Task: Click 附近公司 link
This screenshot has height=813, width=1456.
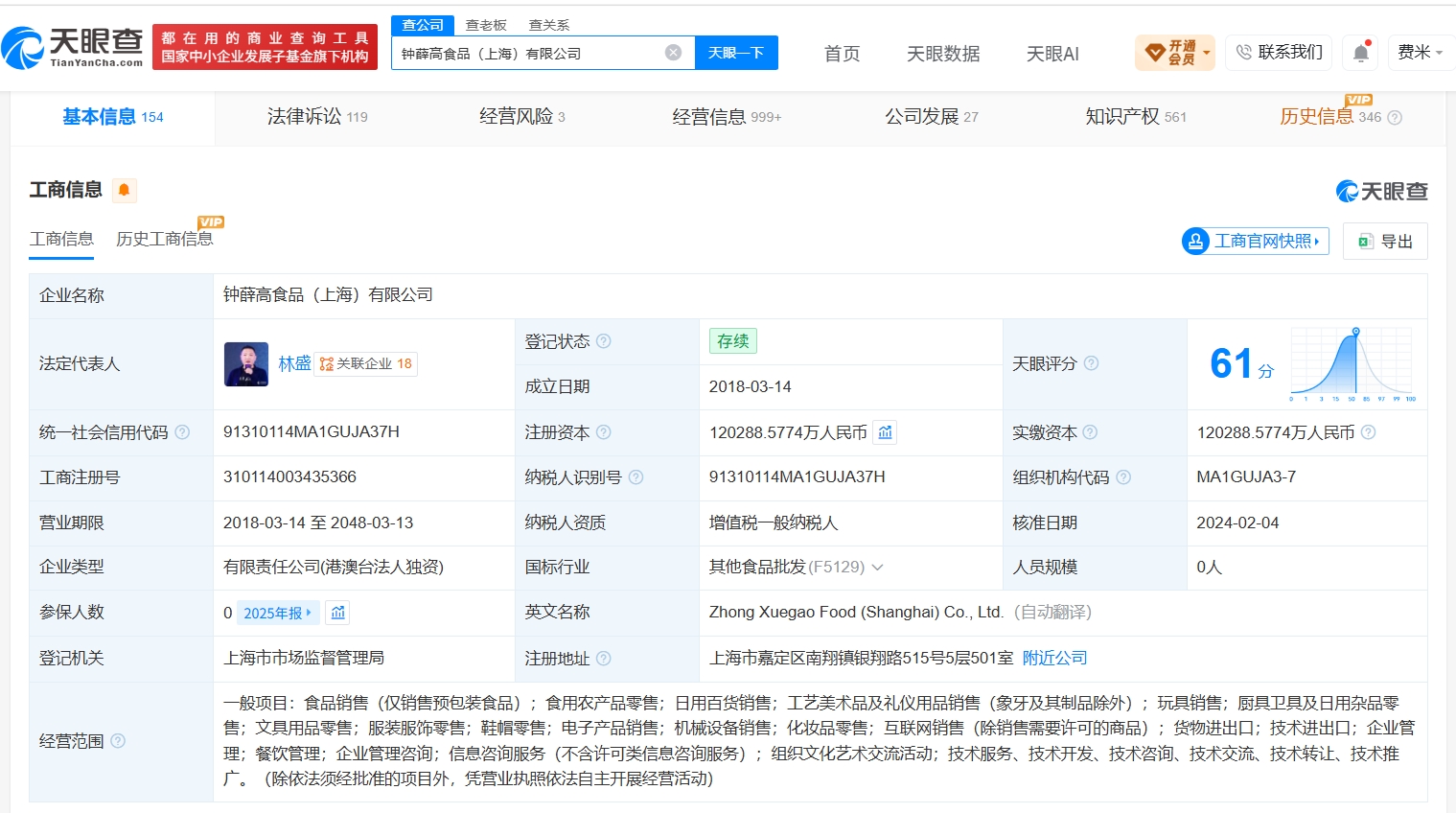Action: click(x=1055, y=659)
